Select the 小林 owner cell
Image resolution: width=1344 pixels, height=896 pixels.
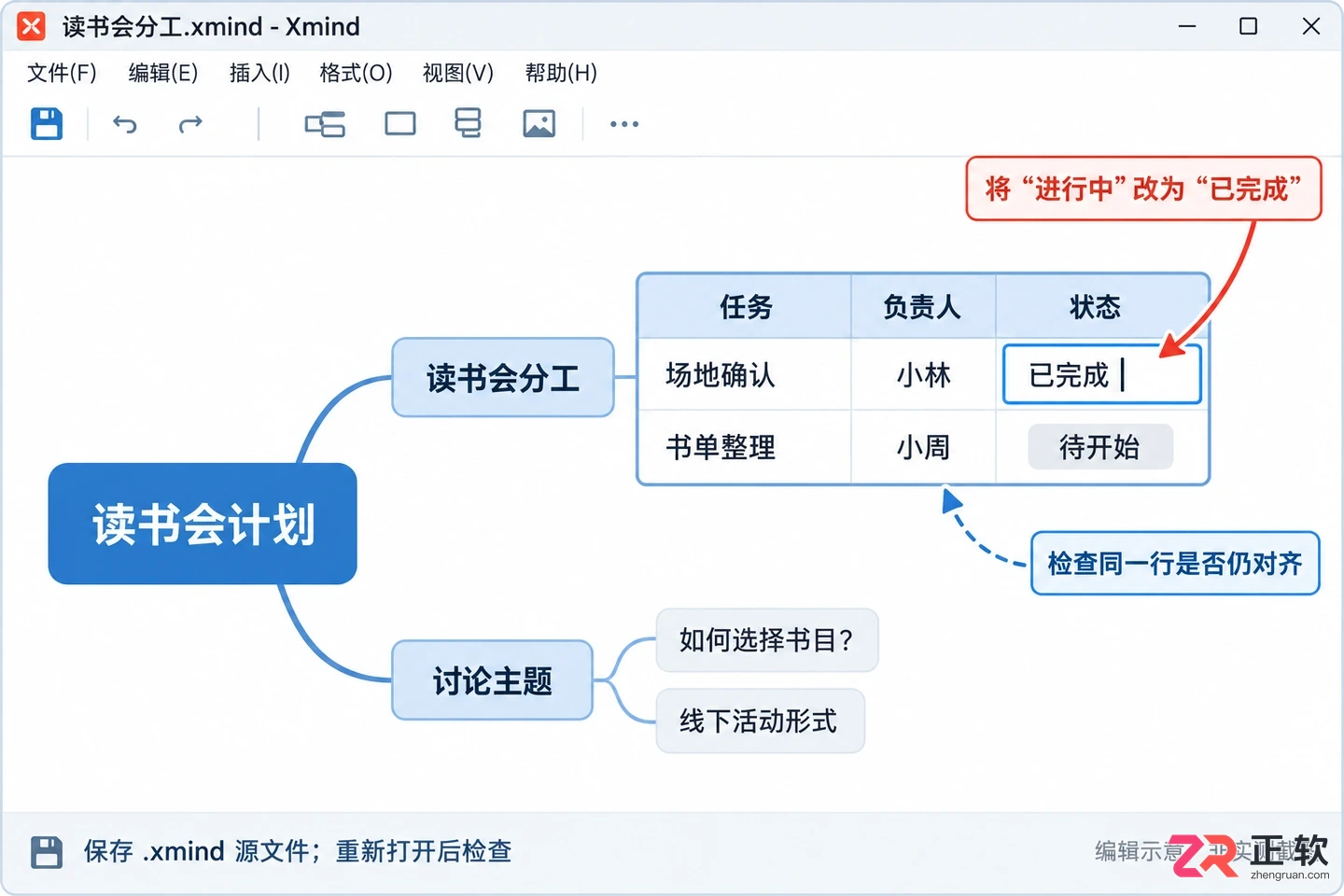click(x=923, y=374)
